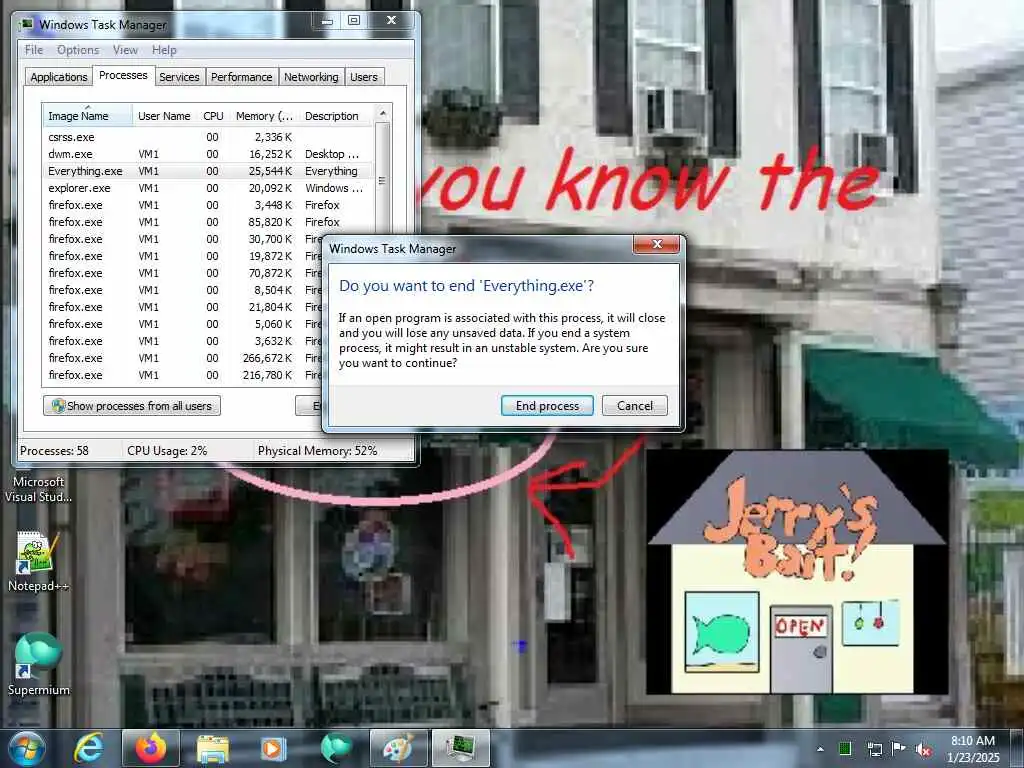The width and height of the screenshot is (1024, 768).
Task: Select the Everything.exe process row
Action: point(209,171)
